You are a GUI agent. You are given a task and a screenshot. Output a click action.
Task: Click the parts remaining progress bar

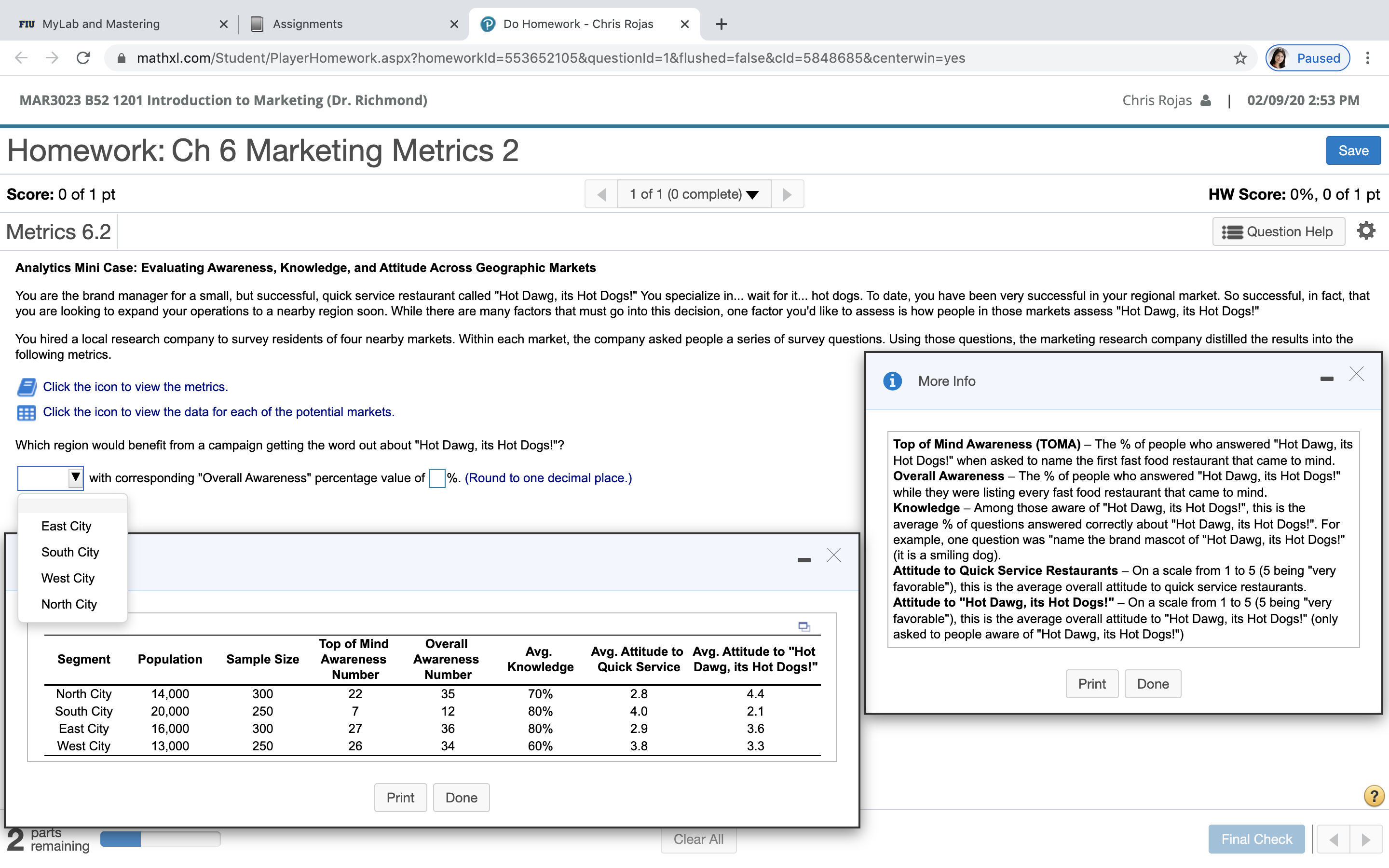pos(160,839)
